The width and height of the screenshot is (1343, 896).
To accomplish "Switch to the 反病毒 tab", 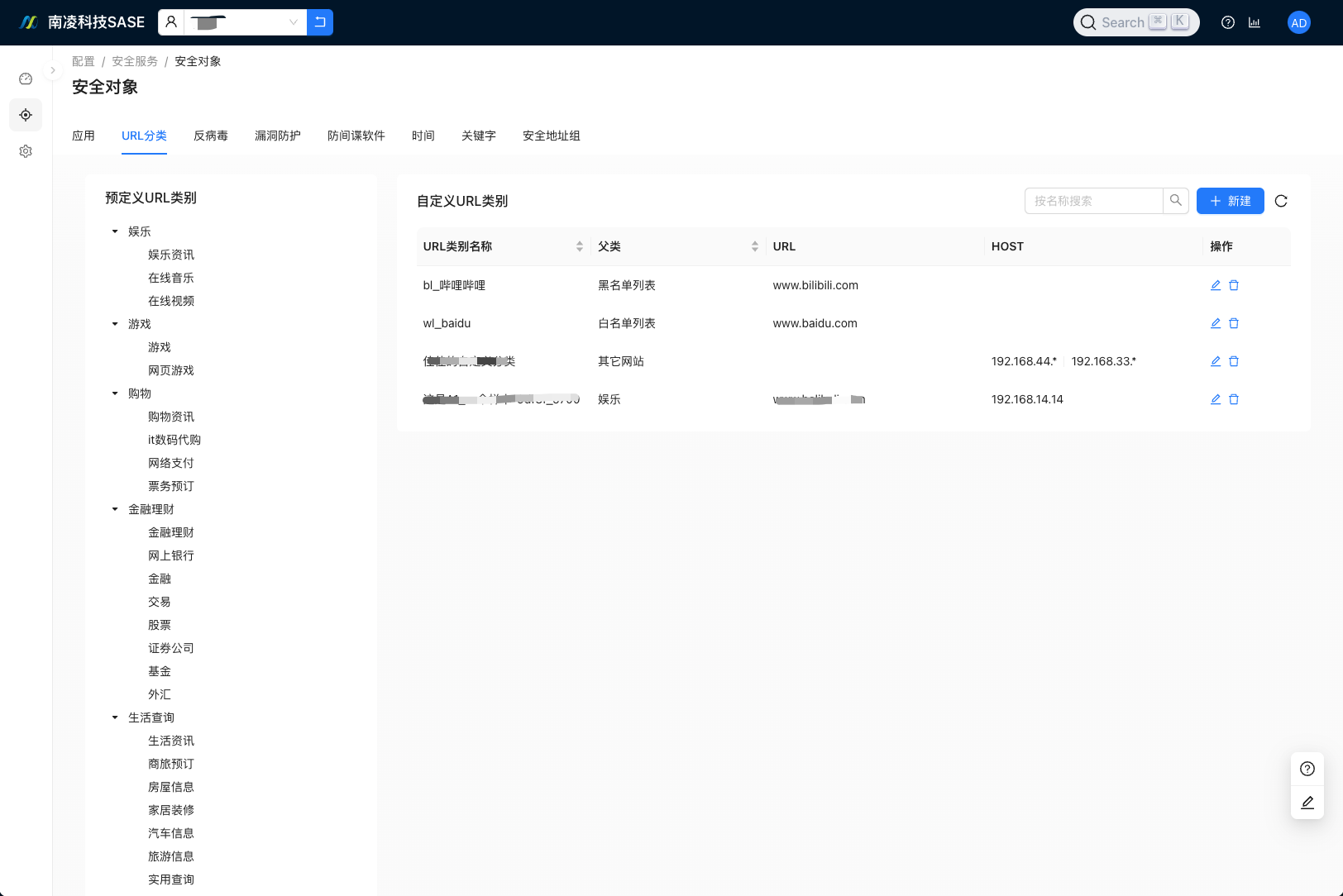I will (211, 136).
